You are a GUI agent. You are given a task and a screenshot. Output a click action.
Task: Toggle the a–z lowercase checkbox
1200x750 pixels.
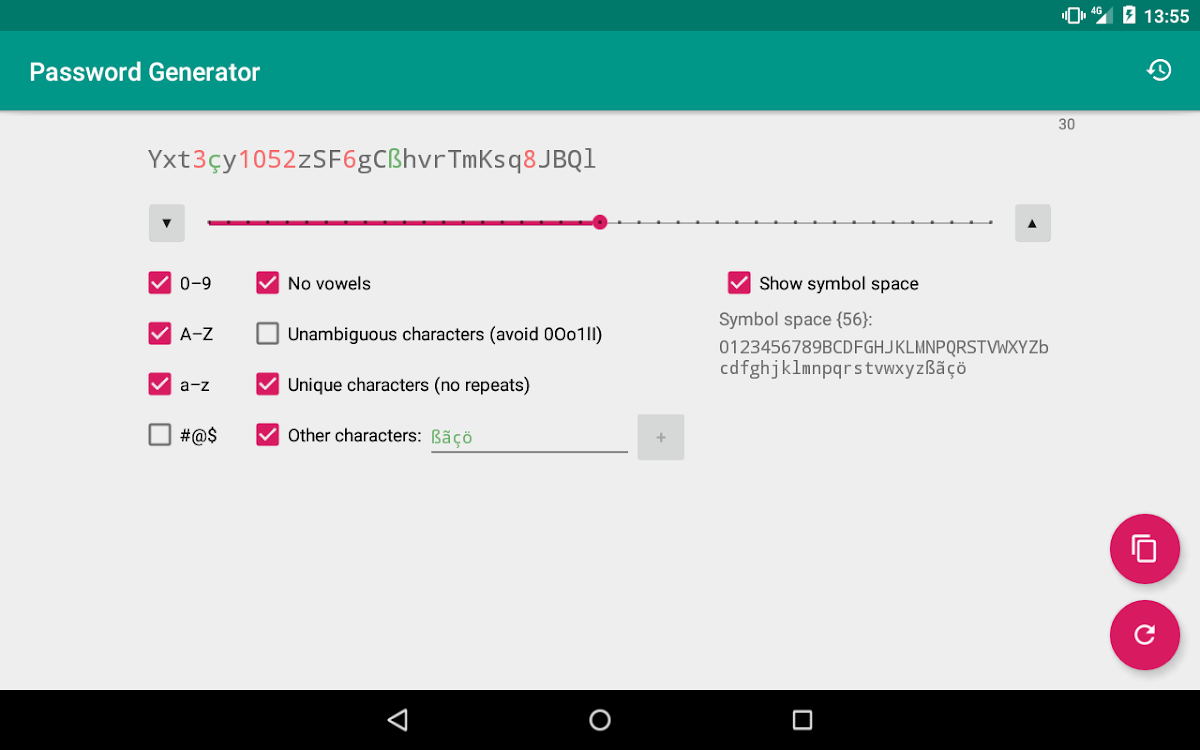160,384
